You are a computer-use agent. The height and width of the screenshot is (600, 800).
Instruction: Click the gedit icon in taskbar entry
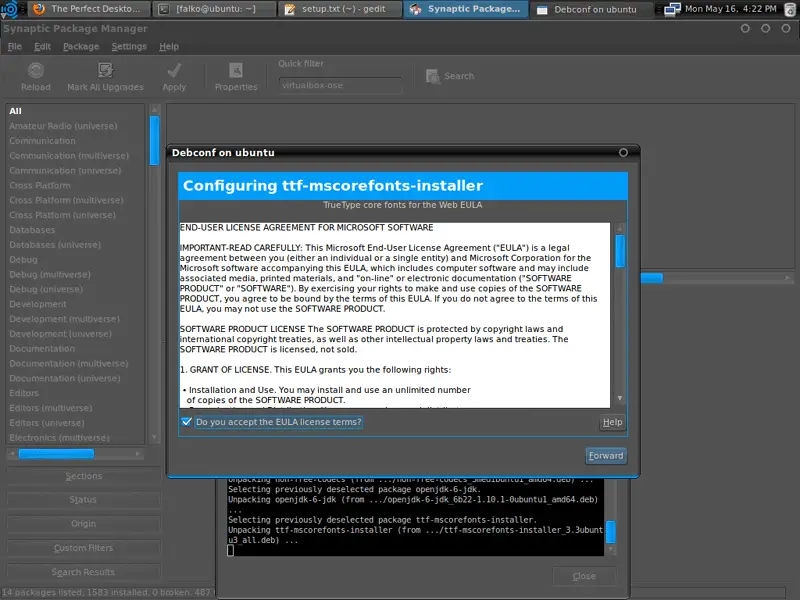(x=289, y=9)
